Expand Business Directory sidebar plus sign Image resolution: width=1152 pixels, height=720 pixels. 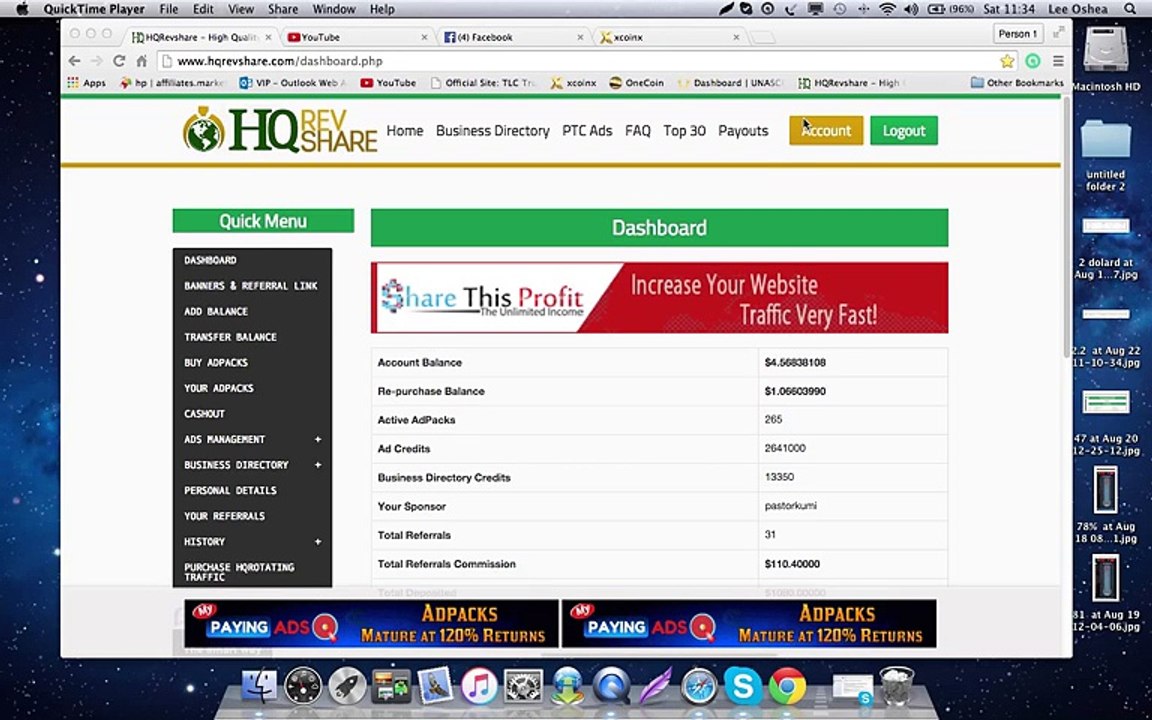pos(318,465)
